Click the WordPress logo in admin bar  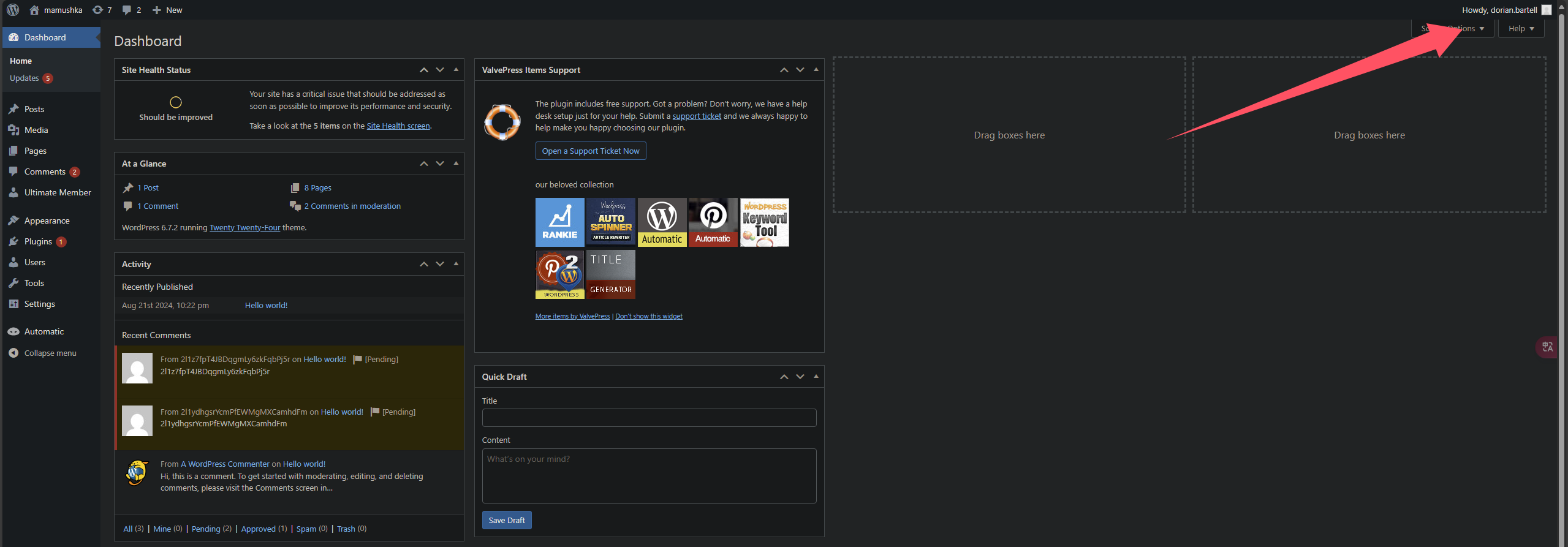point(13,10)
